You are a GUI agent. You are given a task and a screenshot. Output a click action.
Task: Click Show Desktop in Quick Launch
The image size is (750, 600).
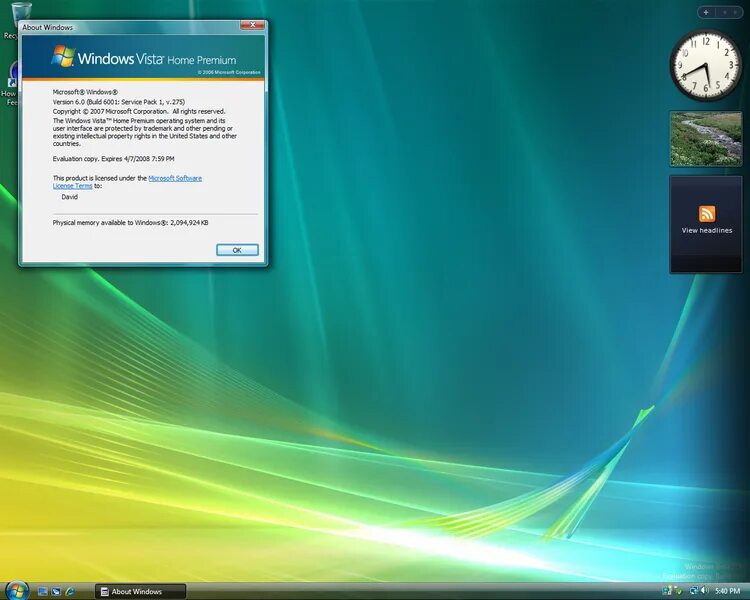point(43,591)
